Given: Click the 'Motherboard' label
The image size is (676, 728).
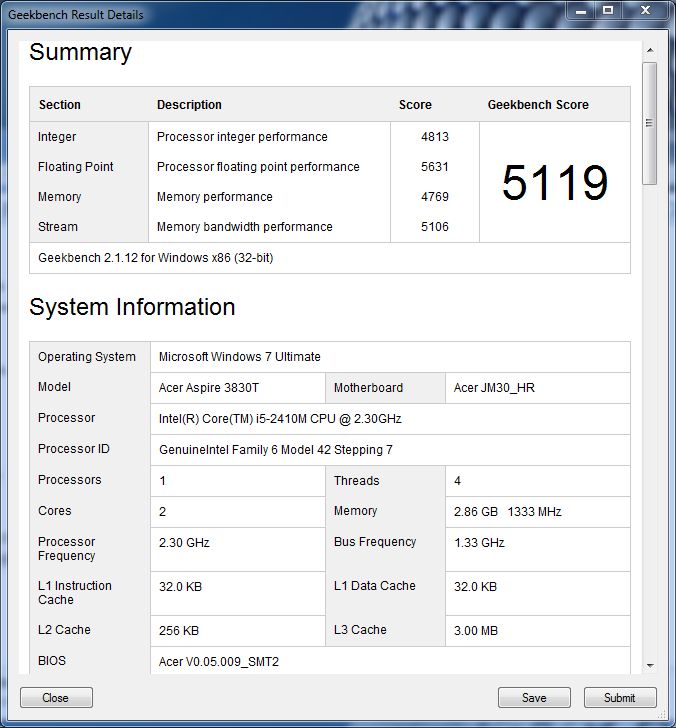Looking at the screenshot, I should (368, 388).
